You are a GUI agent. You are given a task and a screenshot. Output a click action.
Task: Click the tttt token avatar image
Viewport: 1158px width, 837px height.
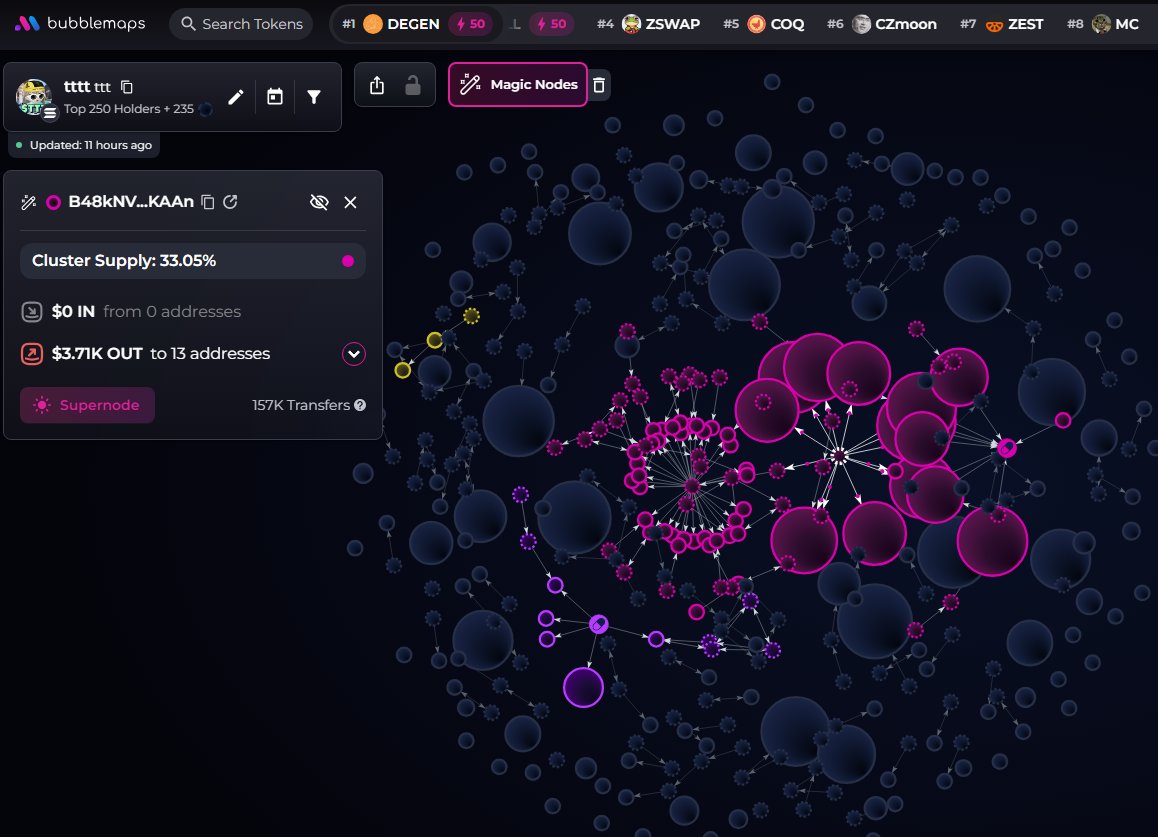[x=34, y=97]
